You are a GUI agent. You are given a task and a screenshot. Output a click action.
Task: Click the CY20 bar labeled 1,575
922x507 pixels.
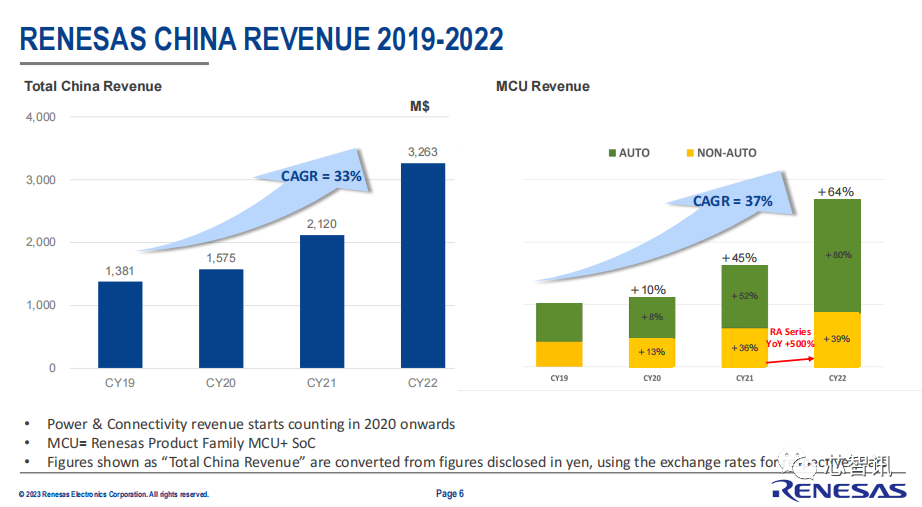pyautogui.click(x=221, y=319)
